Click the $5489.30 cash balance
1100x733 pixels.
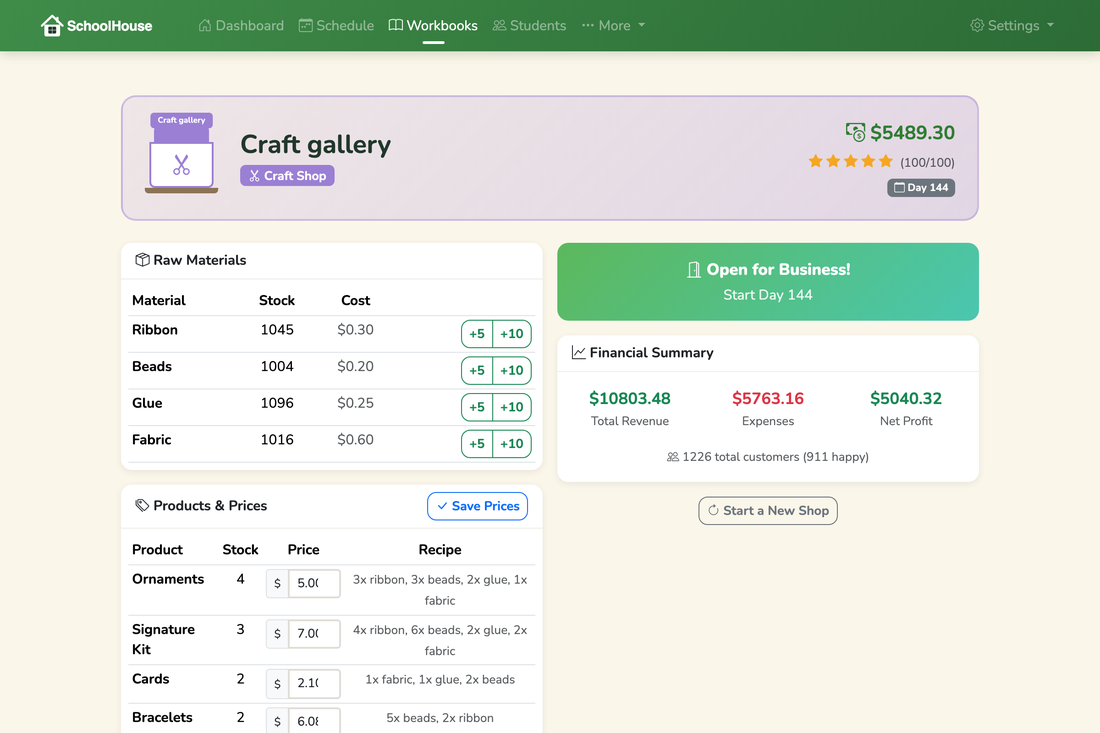point(912,132)
